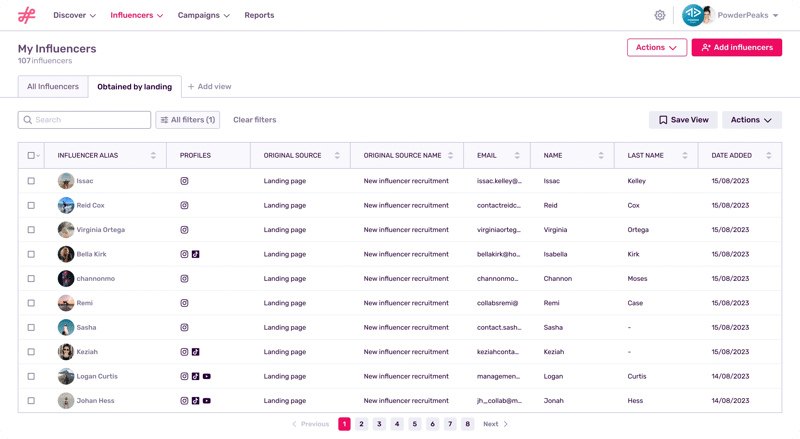Tick the checkbox for Issac's row
This screenshot has width=800, height=439.
[31, 181]
